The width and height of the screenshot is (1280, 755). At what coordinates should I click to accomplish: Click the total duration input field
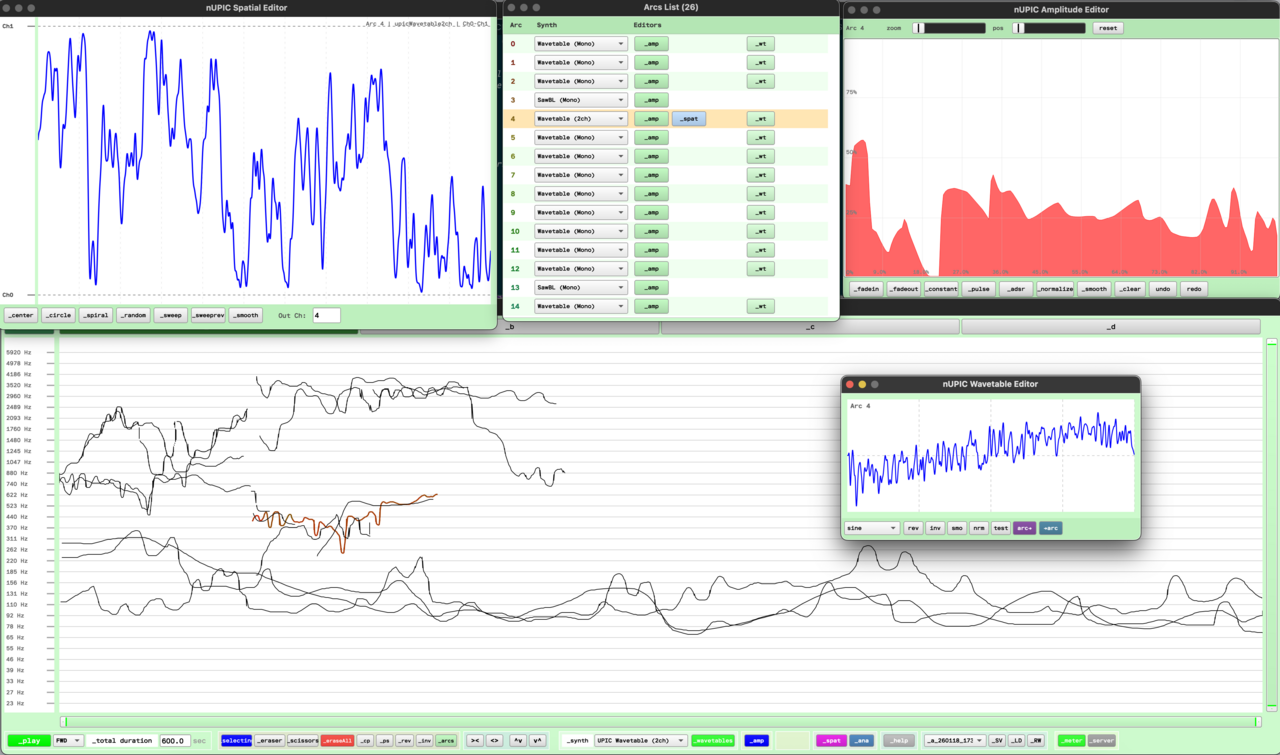pos(174,741)
